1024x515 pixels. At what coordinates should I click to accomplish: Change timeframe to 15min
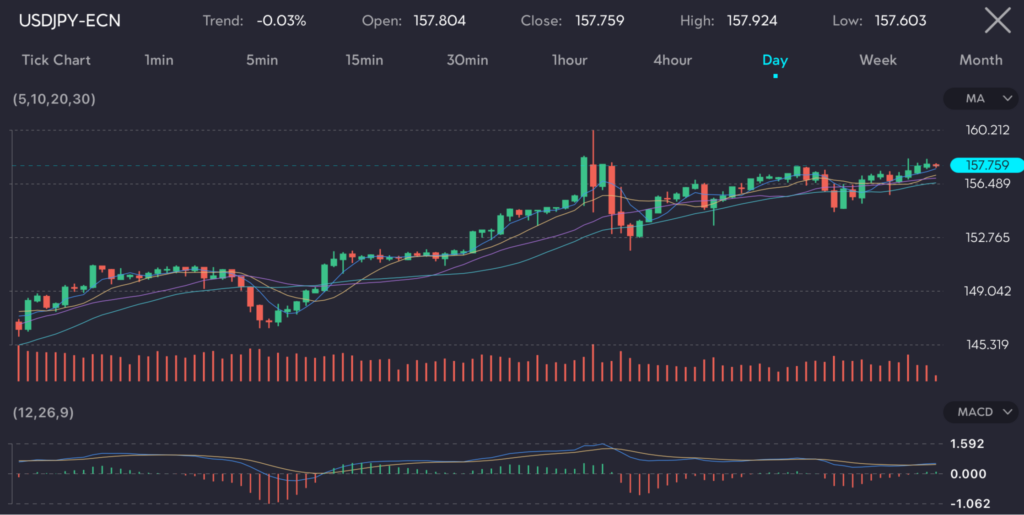pos(365,60)
